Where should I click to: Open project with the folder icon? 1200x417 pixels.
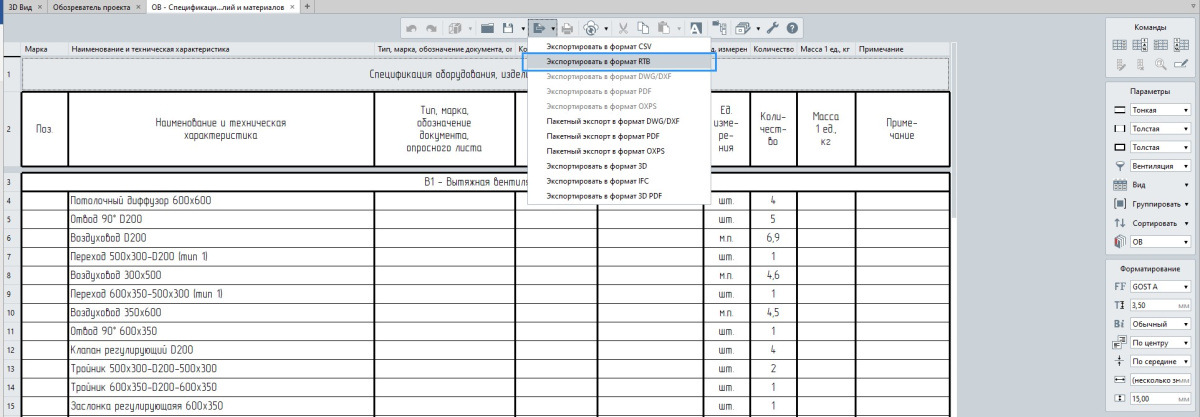(487, 29)
